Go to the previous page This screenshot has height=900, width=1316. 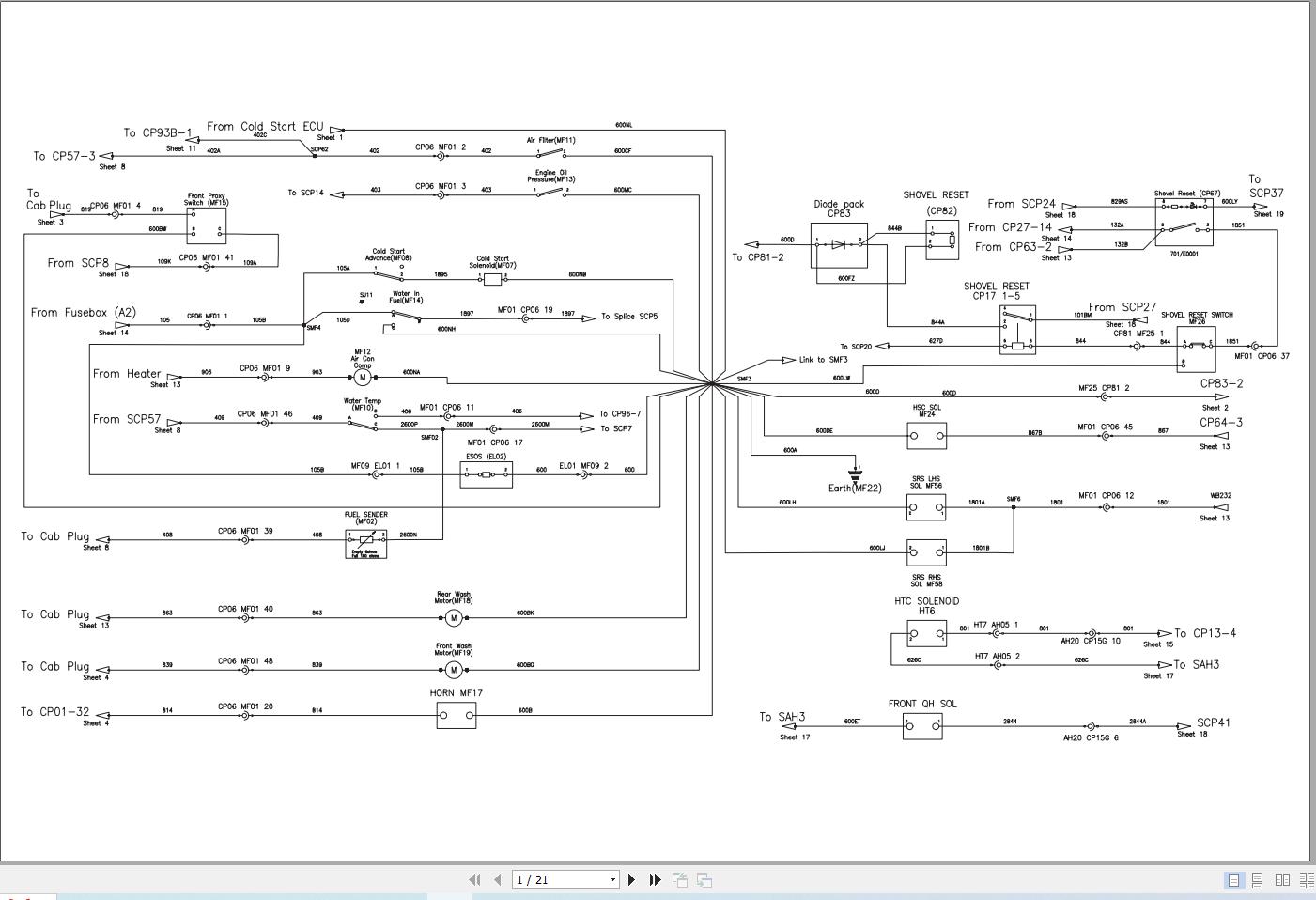[497, 880]
